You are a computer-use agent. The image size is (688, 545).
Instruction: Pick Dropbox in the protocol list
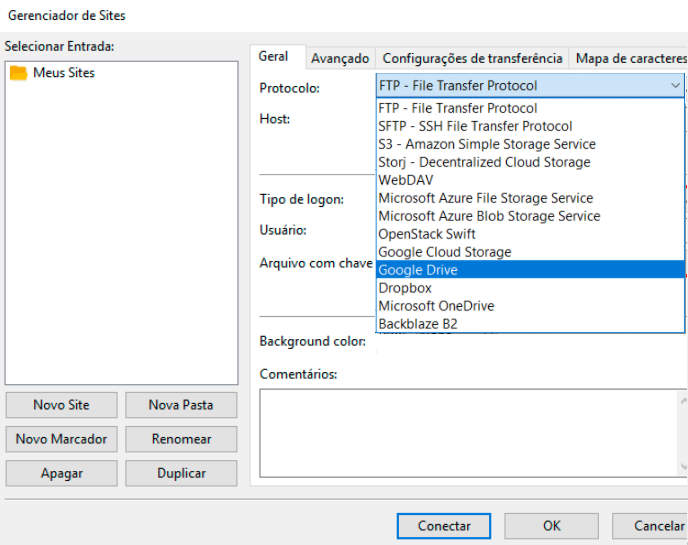(405, 288)
